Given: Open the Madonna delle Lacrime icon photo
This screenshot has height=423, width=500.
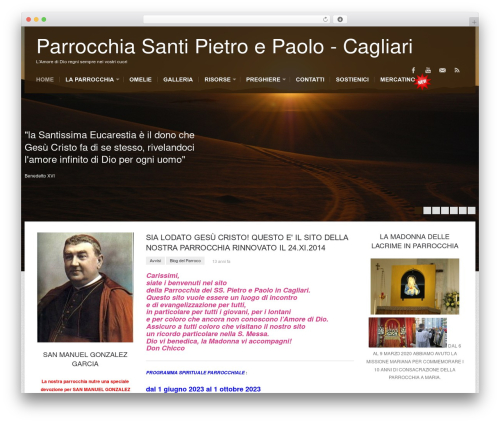Looking at the screenshot, I should point(415,286).
